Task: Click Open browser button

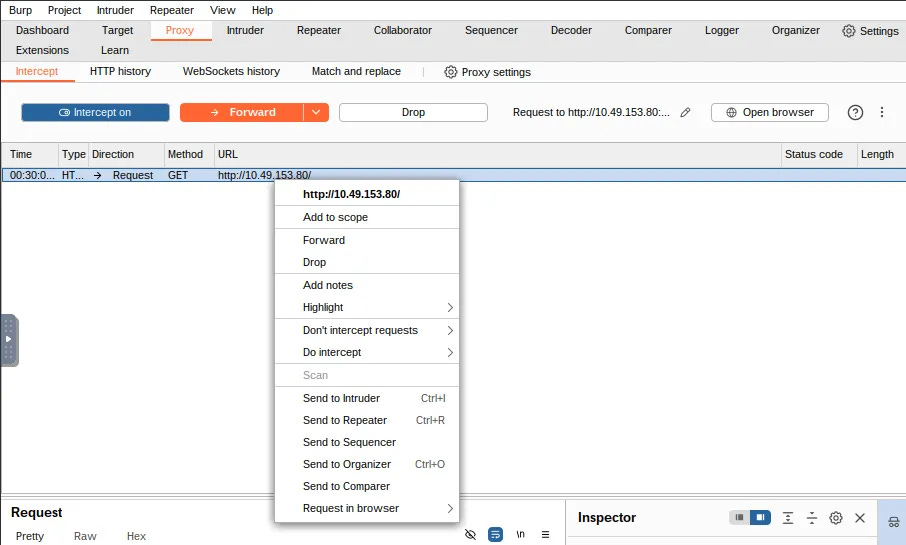Action: [x=770, y=113]
